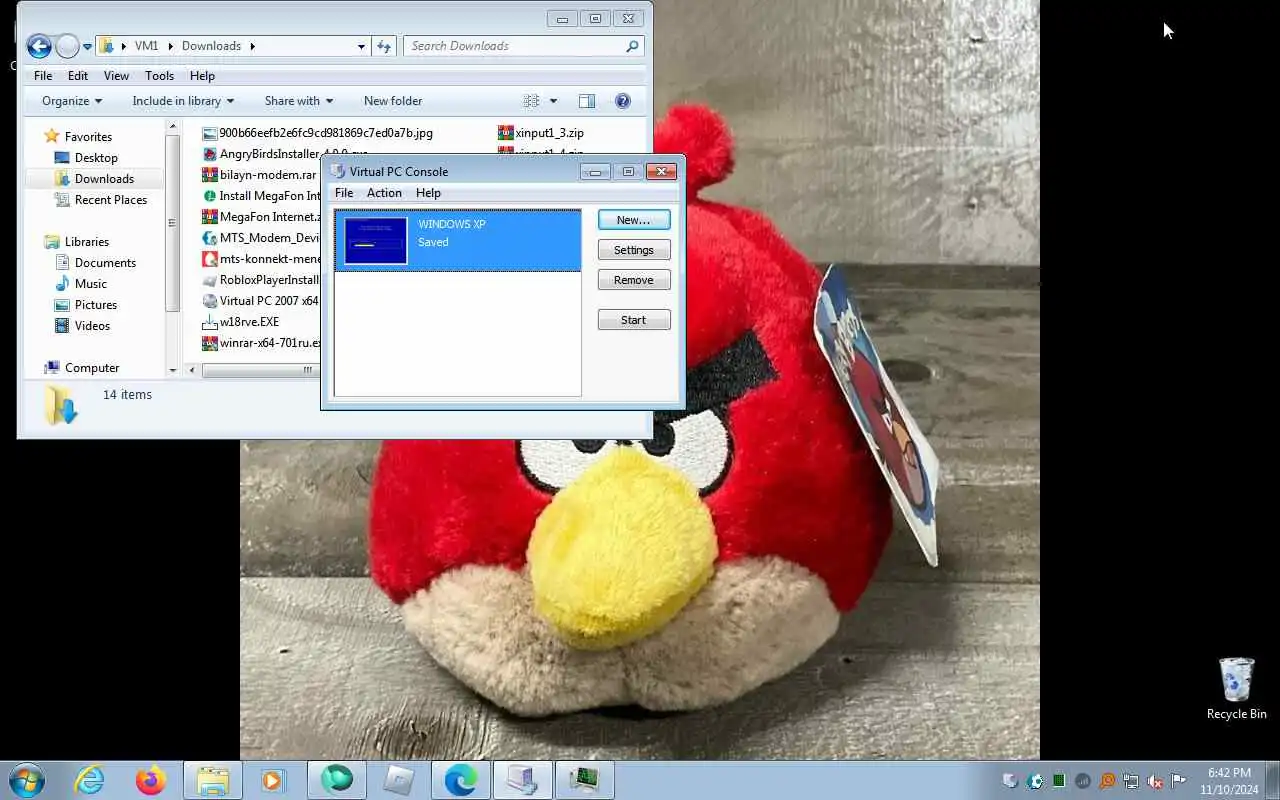Open the File menu in Virtual PC Console

[x=344, y=193]
